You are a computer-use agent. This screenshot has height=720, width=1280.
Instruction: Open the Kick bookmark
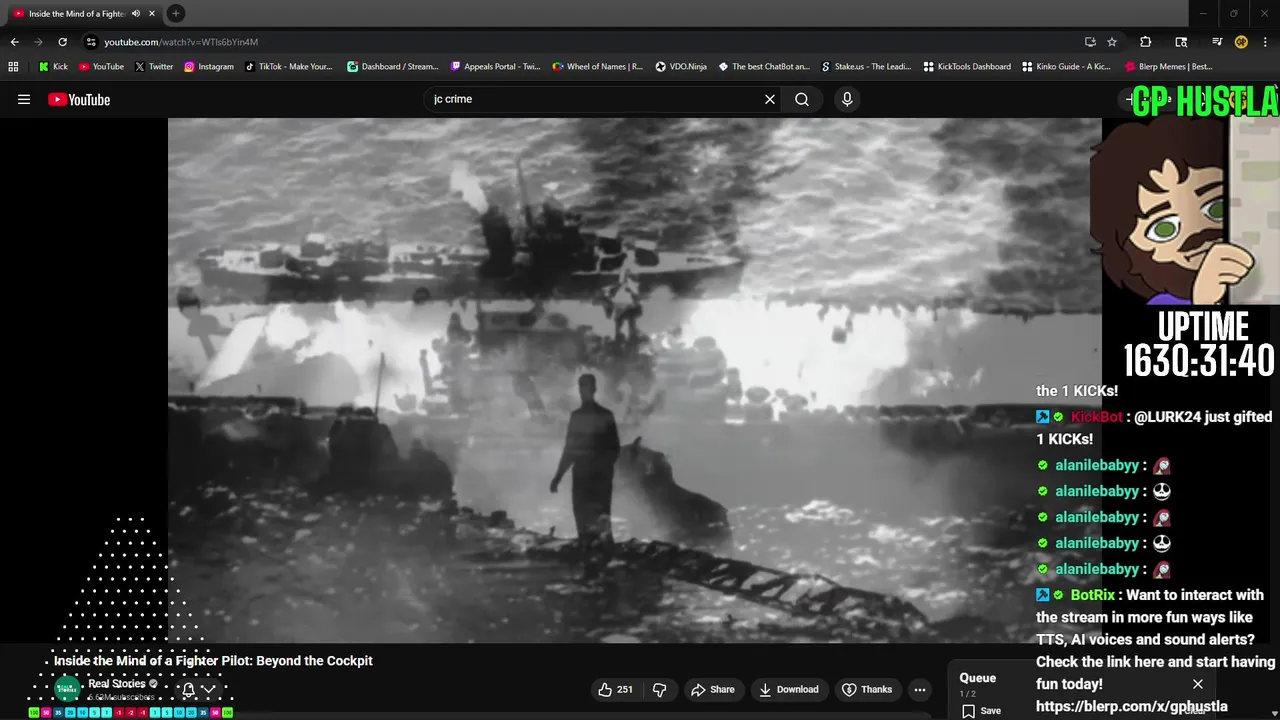53,67
